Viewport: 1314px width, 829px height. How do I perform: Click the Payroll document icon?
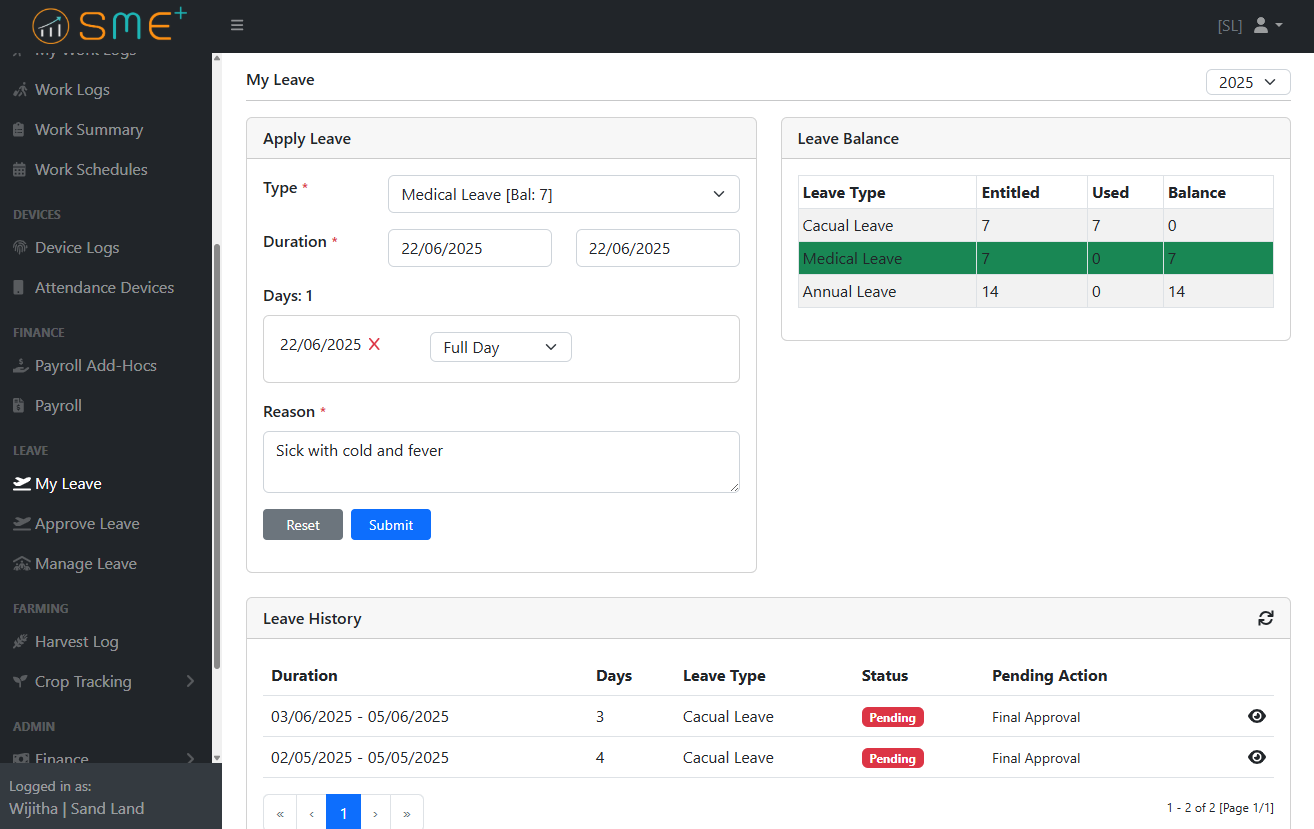pyautogui.click(x=19, y=405)
